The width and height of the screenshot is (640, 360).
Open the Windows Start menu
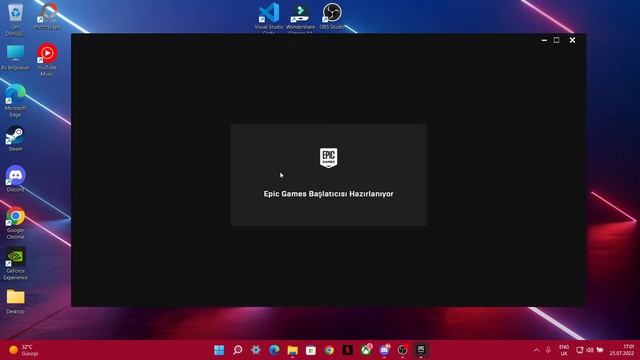(x=219, y=350)
